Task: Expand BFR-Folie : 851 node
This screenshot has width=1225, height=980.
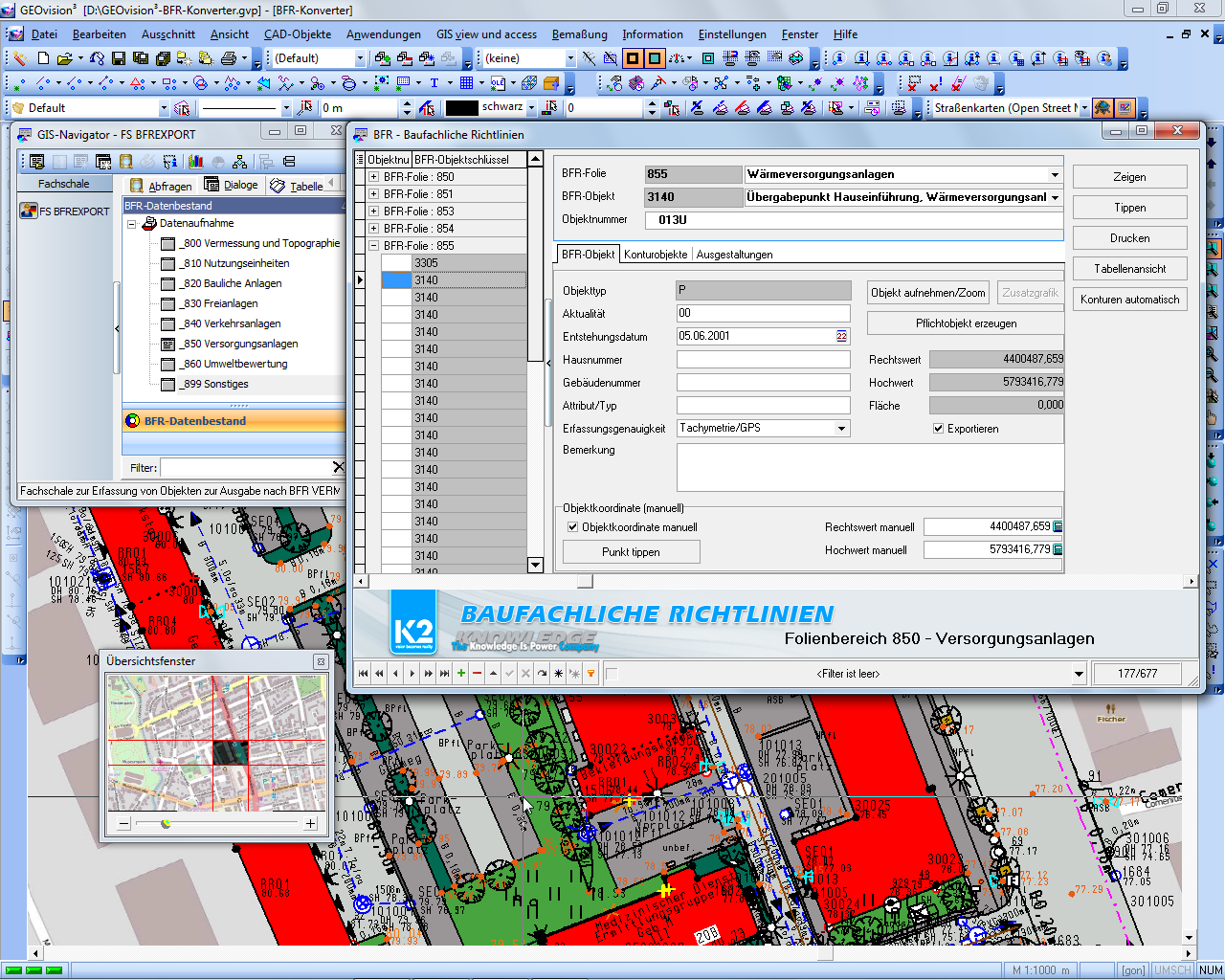Action: (x=373, y=194)
